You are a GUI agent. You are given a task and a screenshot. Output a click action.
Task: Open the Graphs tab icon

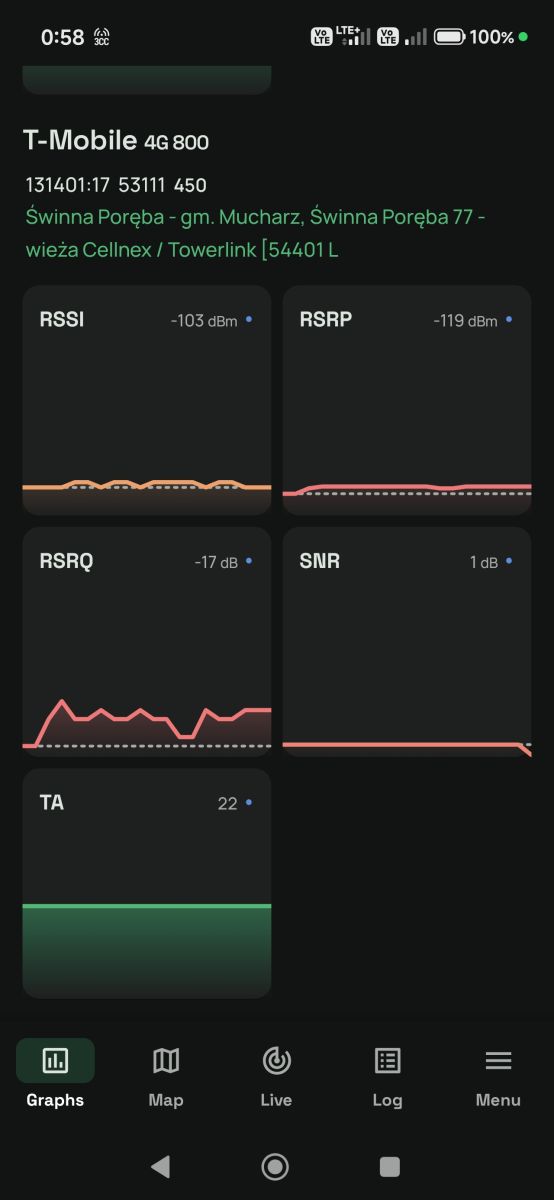[55, 1060]
